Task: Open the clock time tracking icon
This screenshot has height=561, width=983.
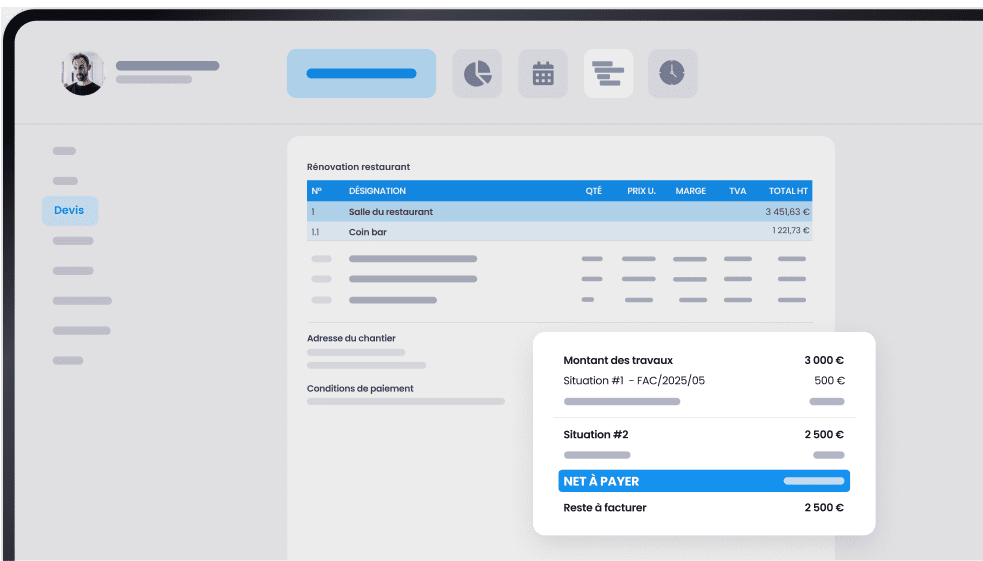Action: (x=672, y=73)
